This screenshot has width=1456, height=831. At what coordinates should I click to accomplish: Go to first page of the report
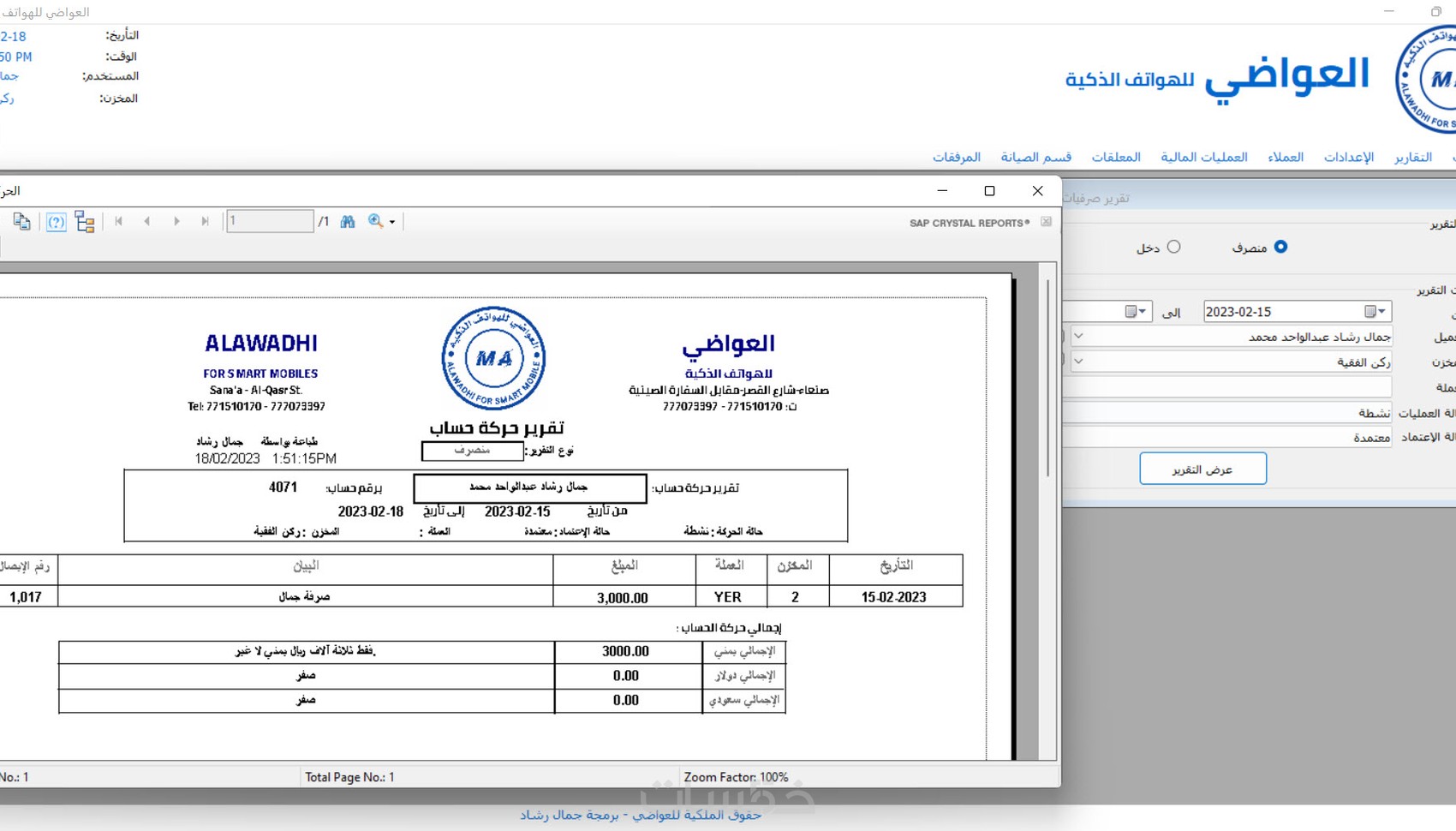click(x=118, y=221)
